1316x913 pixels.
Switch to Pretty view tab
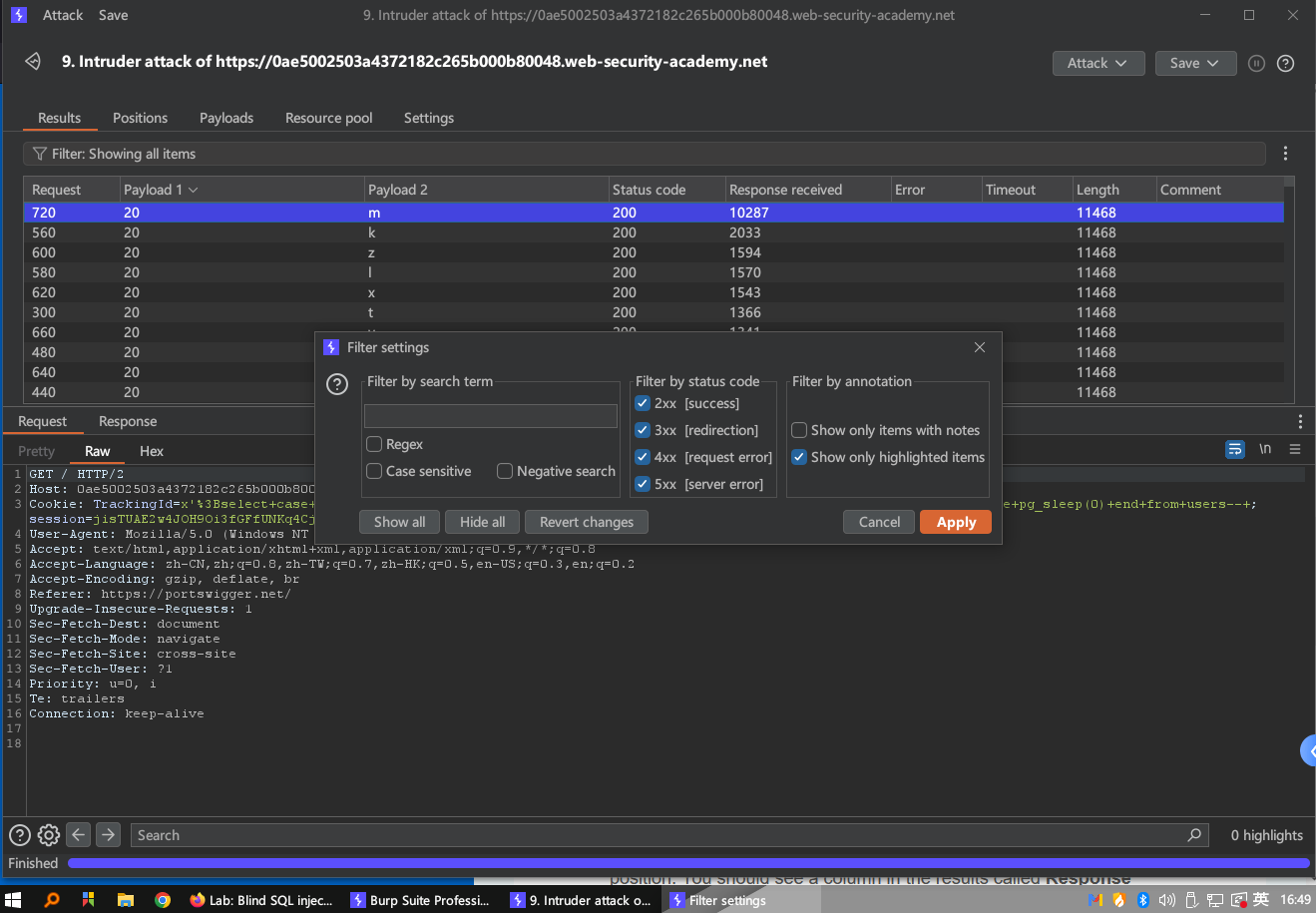pos(37,451)
